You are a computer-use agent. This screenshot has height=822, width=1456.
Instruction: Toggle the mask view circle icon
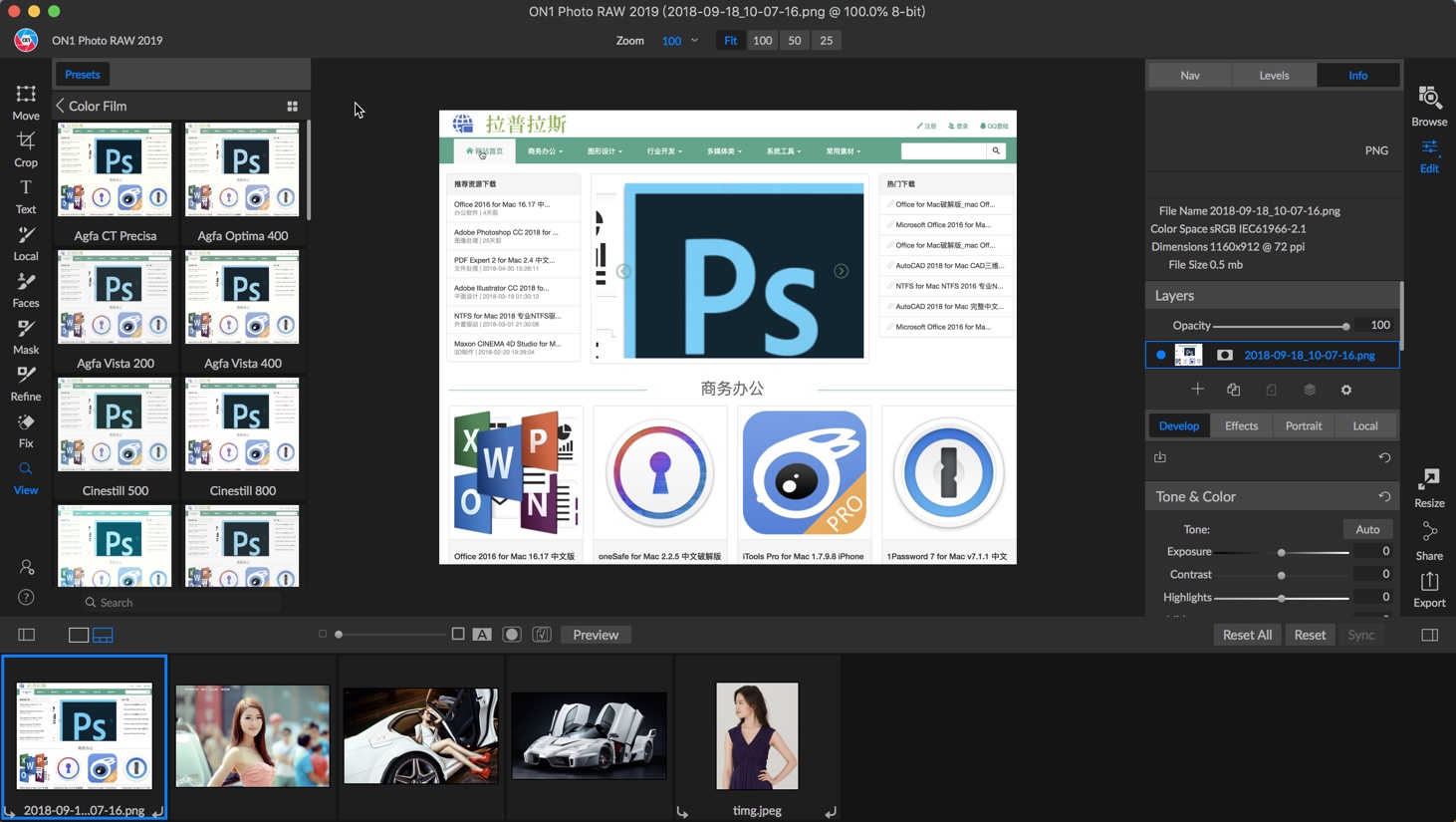coord(512,635)
